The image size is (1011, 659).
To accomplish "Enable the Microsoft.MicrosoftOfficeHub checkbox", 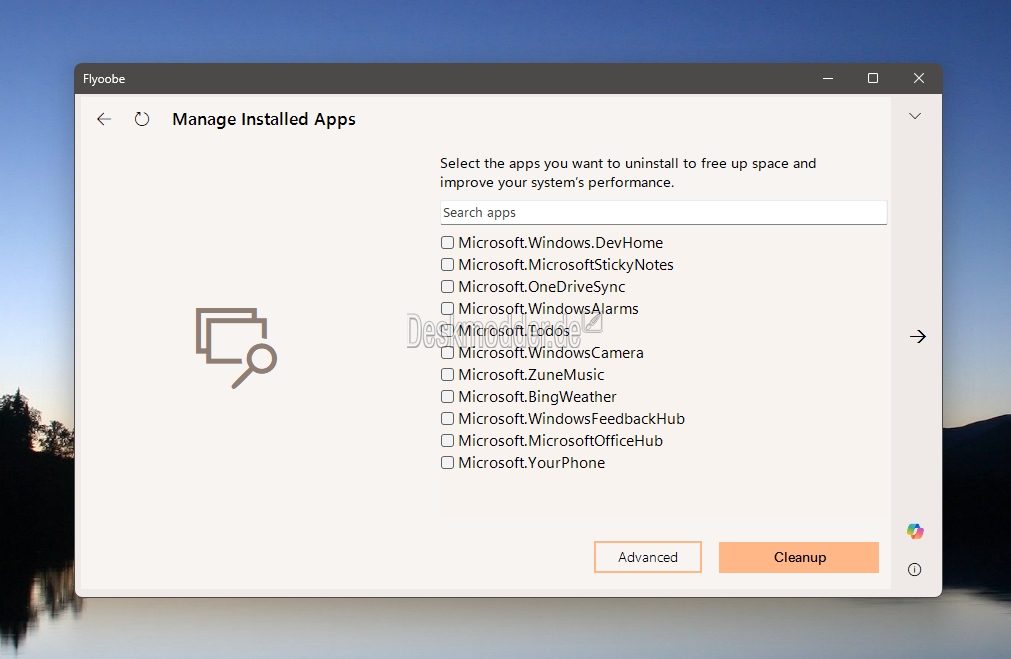I will [447, 440].
